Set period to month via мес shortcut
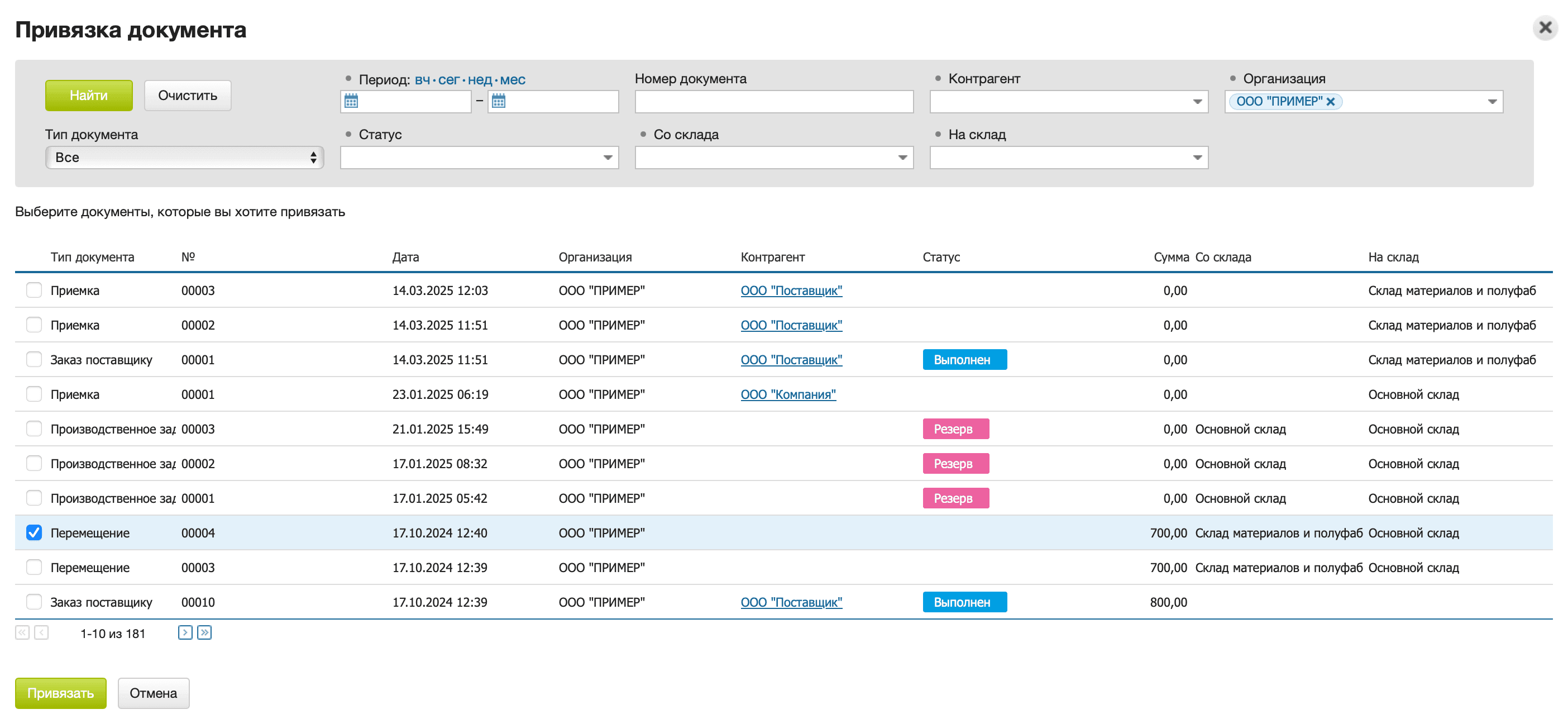 [x=513, y=80]
